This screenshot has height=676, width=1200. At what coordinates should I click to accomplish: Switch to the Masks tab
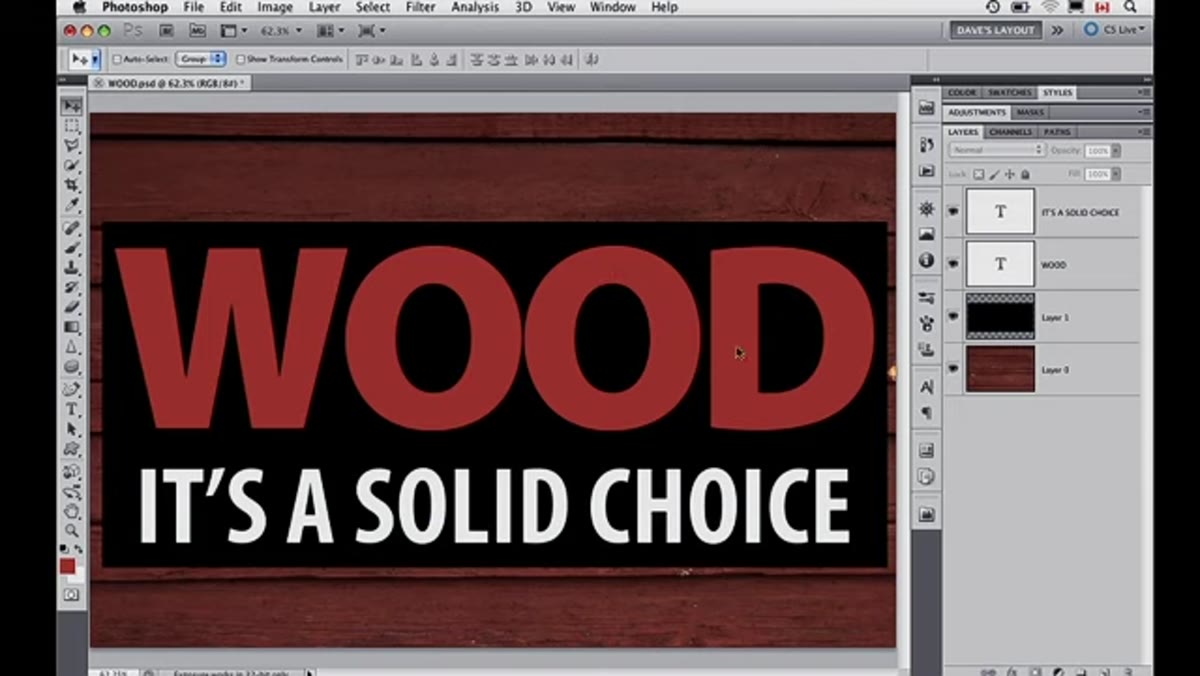click(1030, 112)
